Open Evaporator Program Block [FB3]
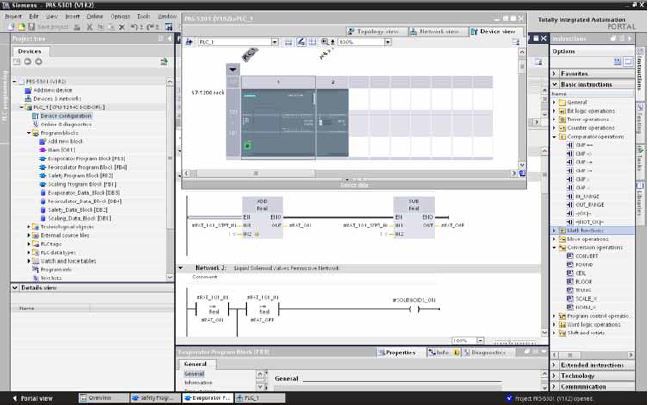Viewport: 648px width, 405px height. coord(86,158)
